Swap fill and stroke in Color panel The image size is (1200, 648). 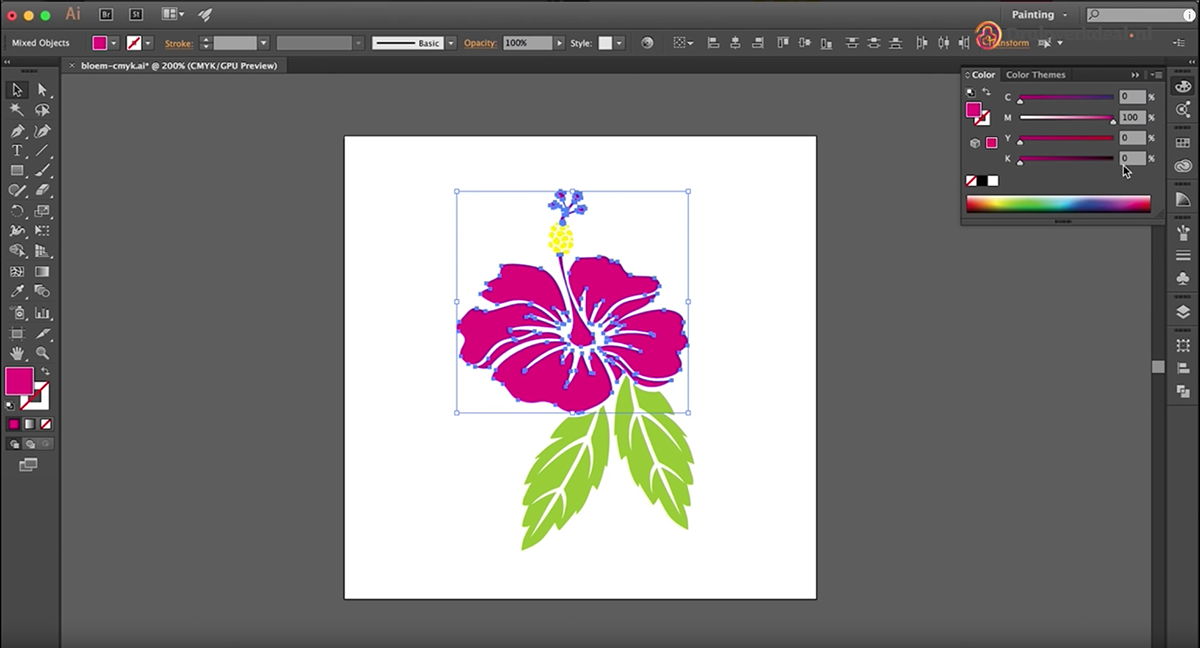point(986,93)
